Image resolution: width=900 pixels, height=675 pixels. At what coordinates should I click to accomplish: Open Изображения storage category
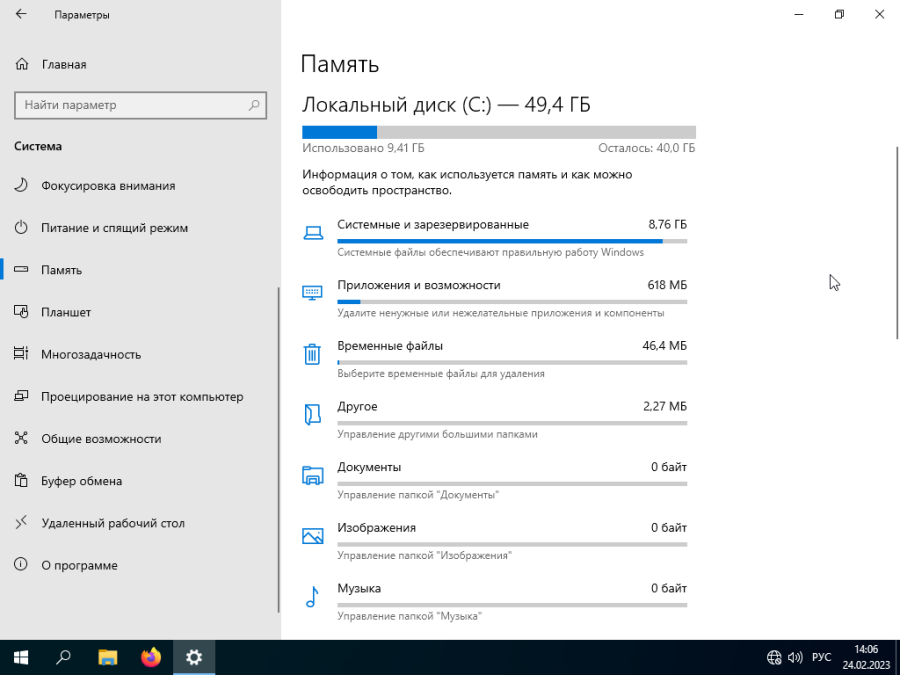495,541
